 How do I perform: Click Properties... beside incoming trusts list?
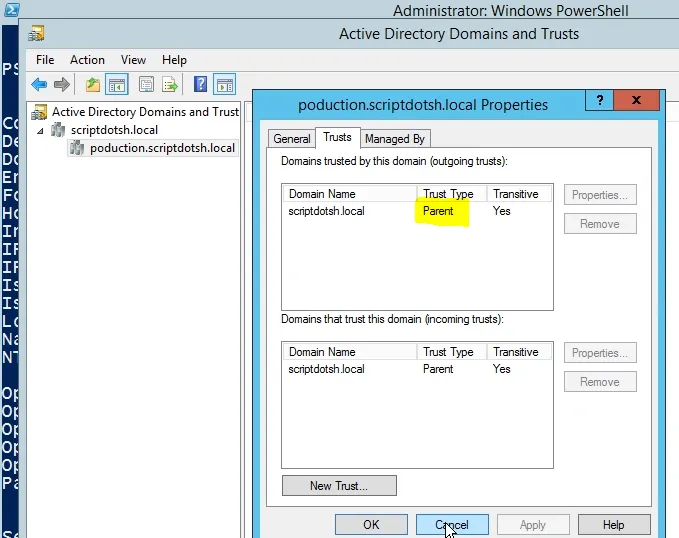(600, 353)
